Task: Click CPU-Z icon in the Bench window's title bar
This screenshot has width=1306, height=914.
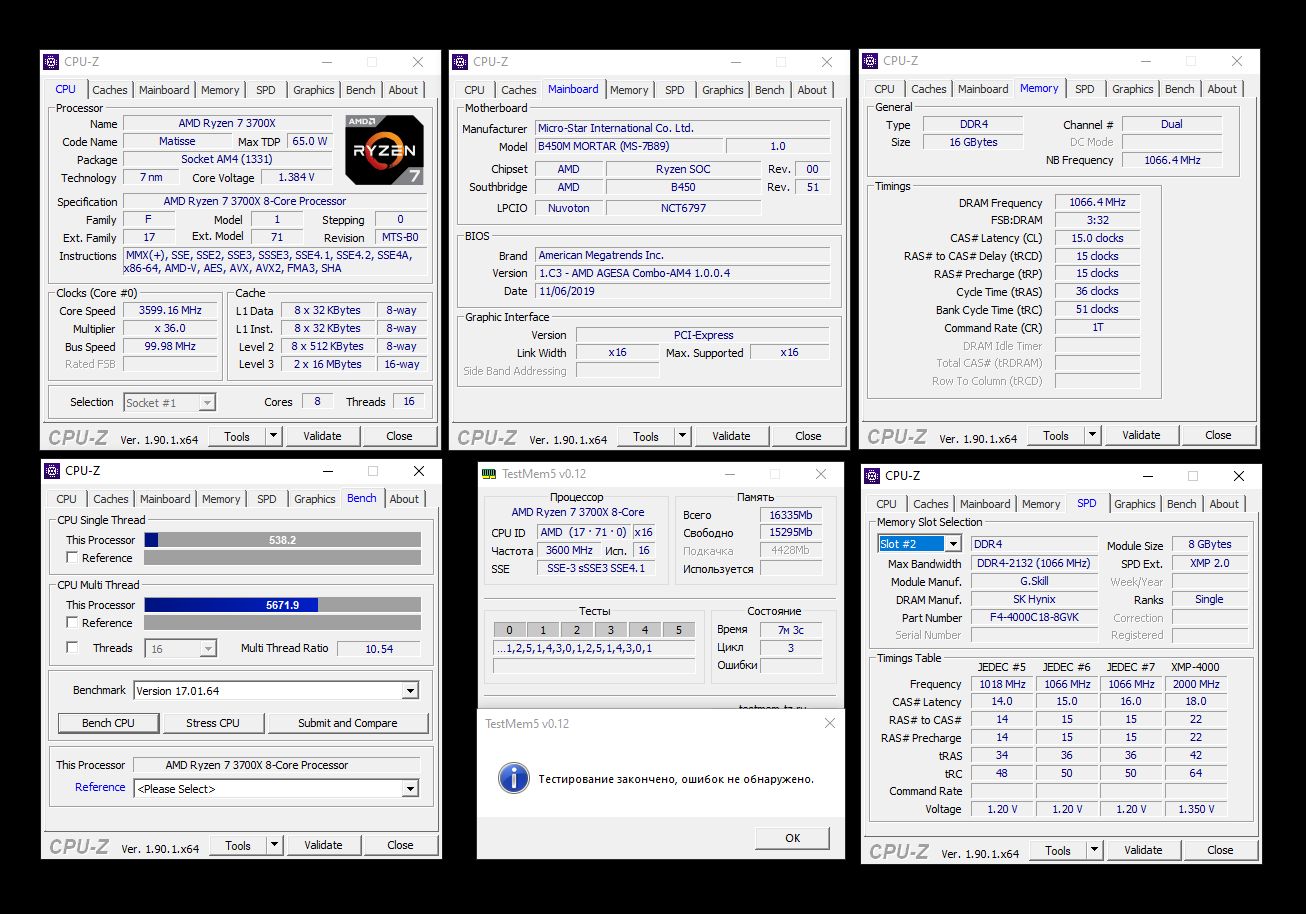Action: [52, 471]
